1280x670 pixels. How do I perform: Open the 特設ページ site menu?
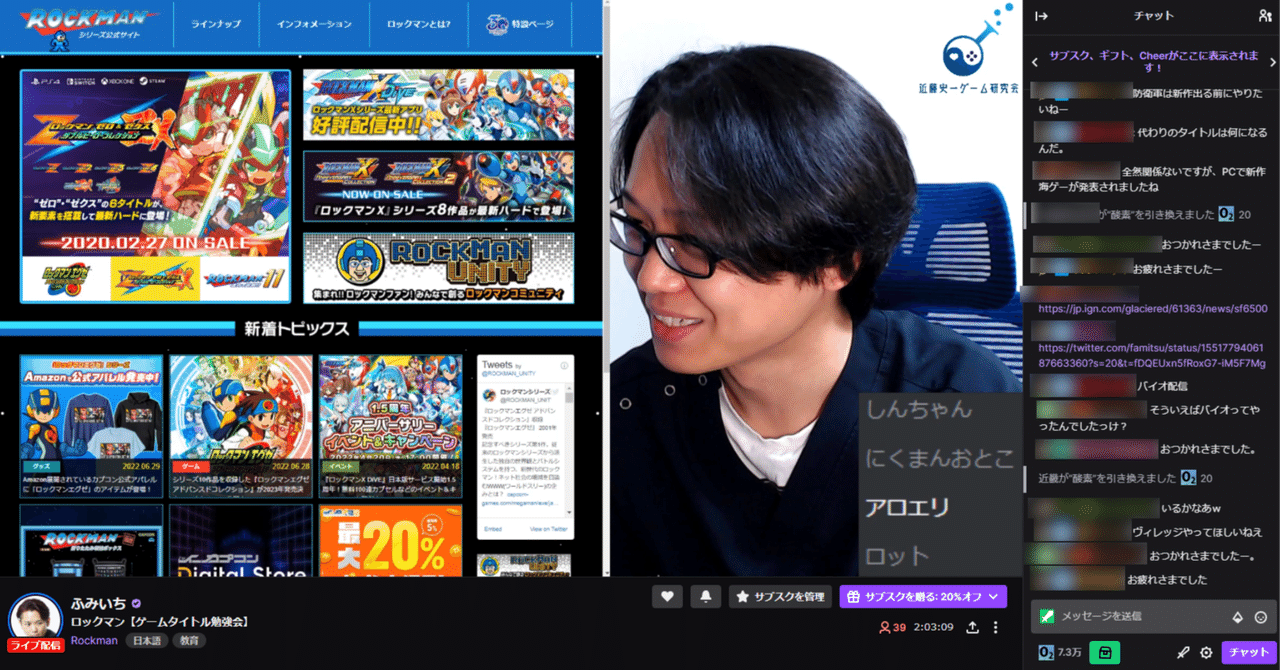pos(520,24)
